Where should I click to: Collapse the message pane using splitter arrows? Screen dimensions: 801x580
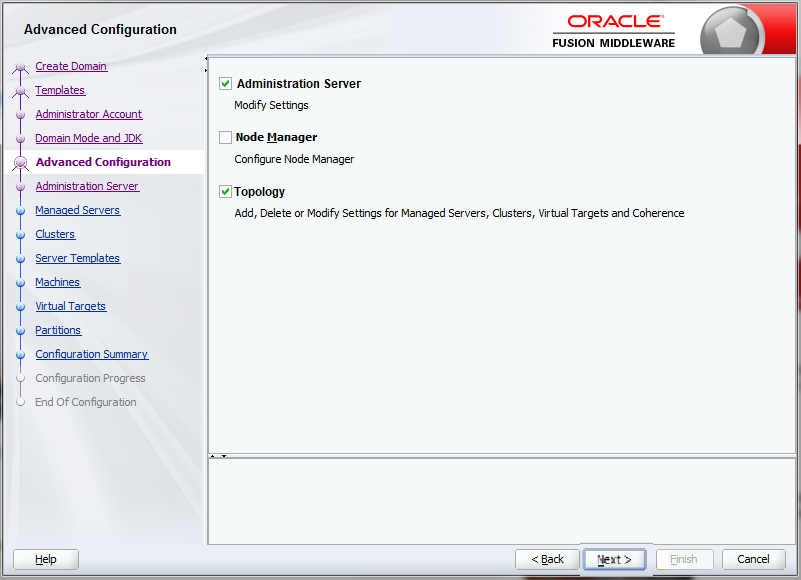coord(224,456)
